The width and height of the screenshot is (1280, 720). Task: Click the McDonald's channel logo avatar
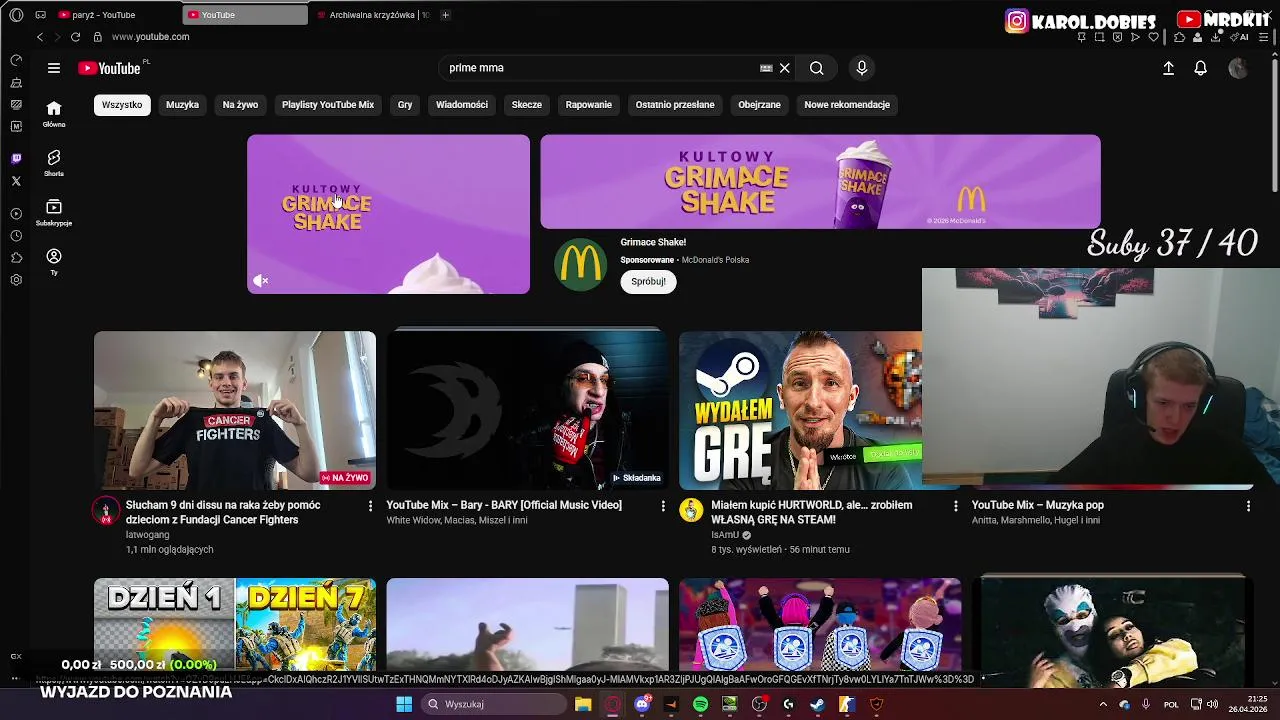click(x=580, y=265)
